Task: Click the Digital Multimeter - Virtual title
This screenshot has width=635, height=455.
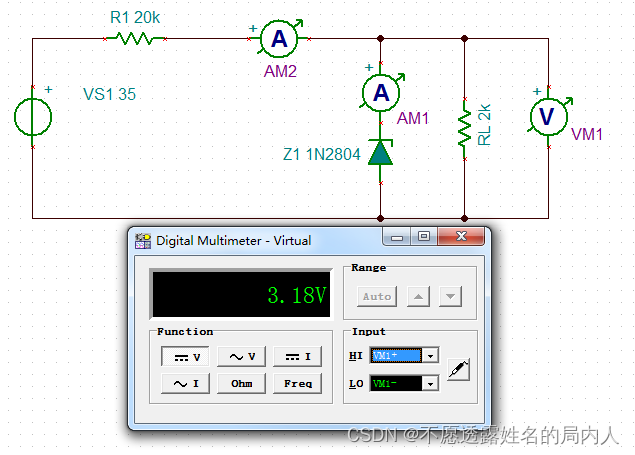Action: tap(234, 241)
